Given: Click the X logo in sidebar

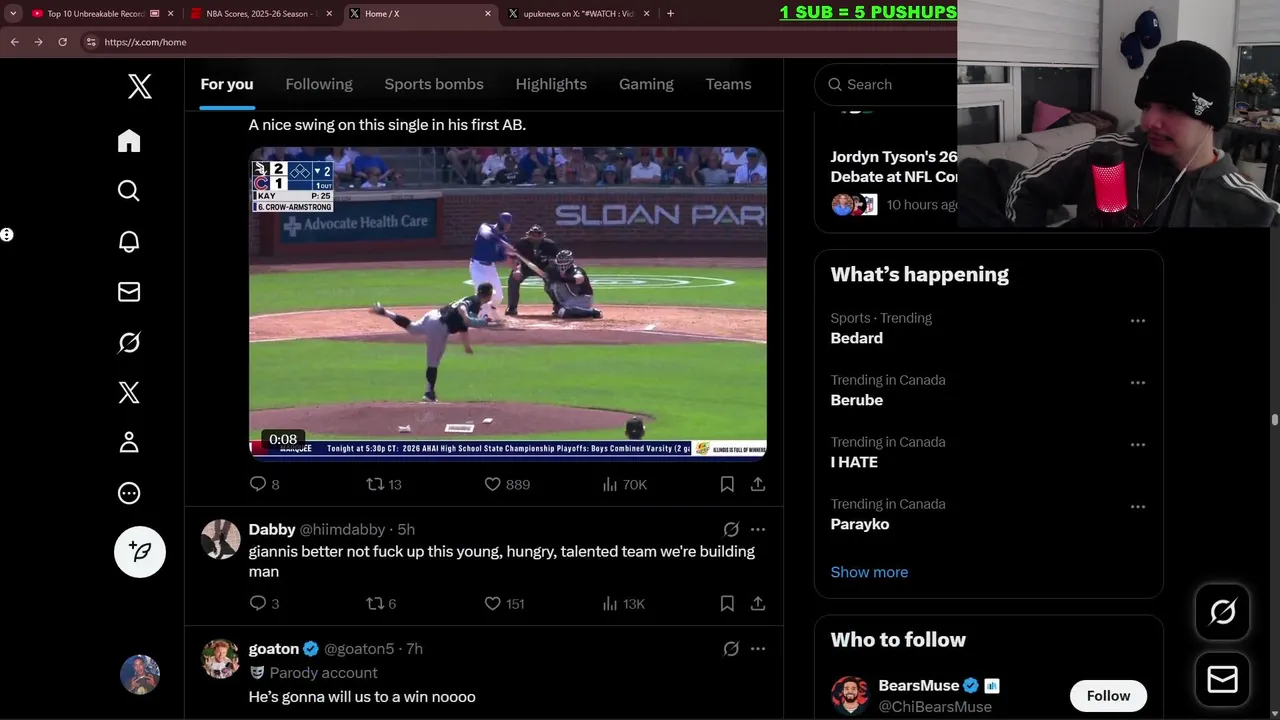Looking at the screenshot, I should pyautogui.click(x=140, y=86).
